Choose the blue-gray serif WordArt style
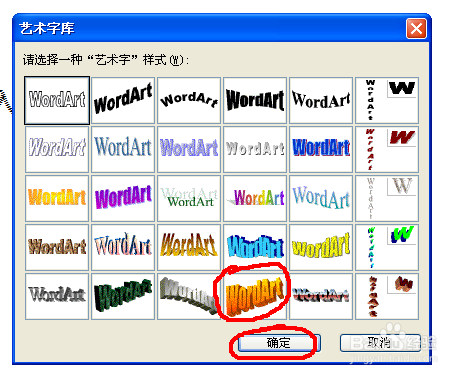 pyautogui.click(x=123, y=149)
